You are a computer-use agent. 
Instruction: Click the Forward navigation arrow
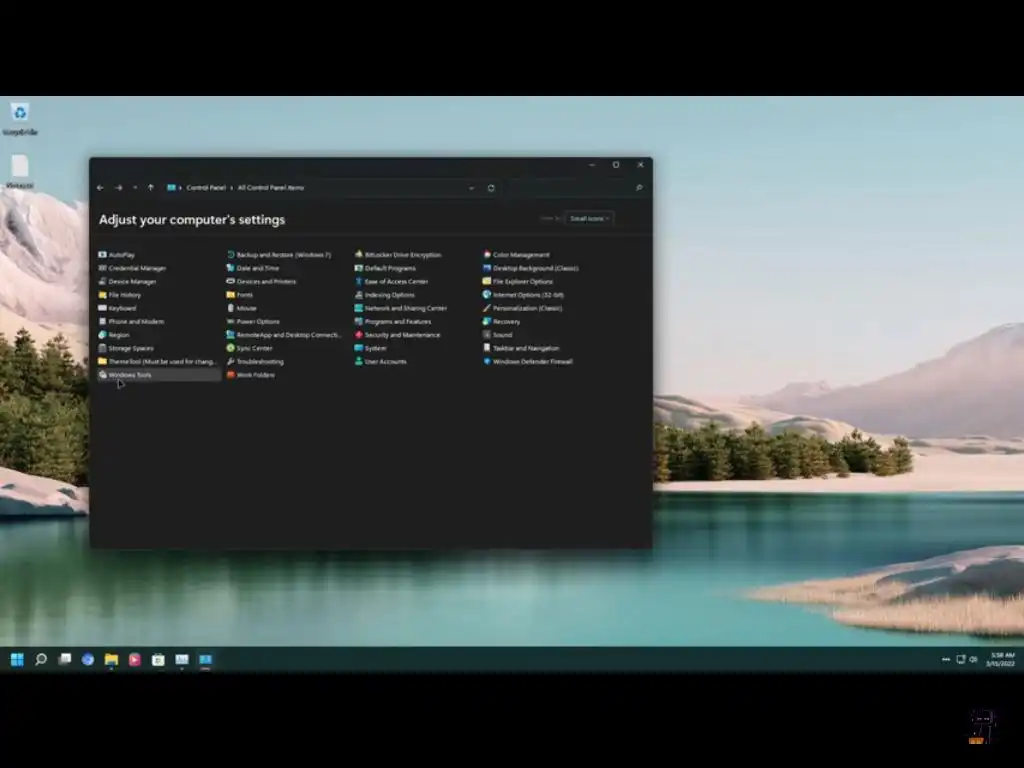click(118, 187)
